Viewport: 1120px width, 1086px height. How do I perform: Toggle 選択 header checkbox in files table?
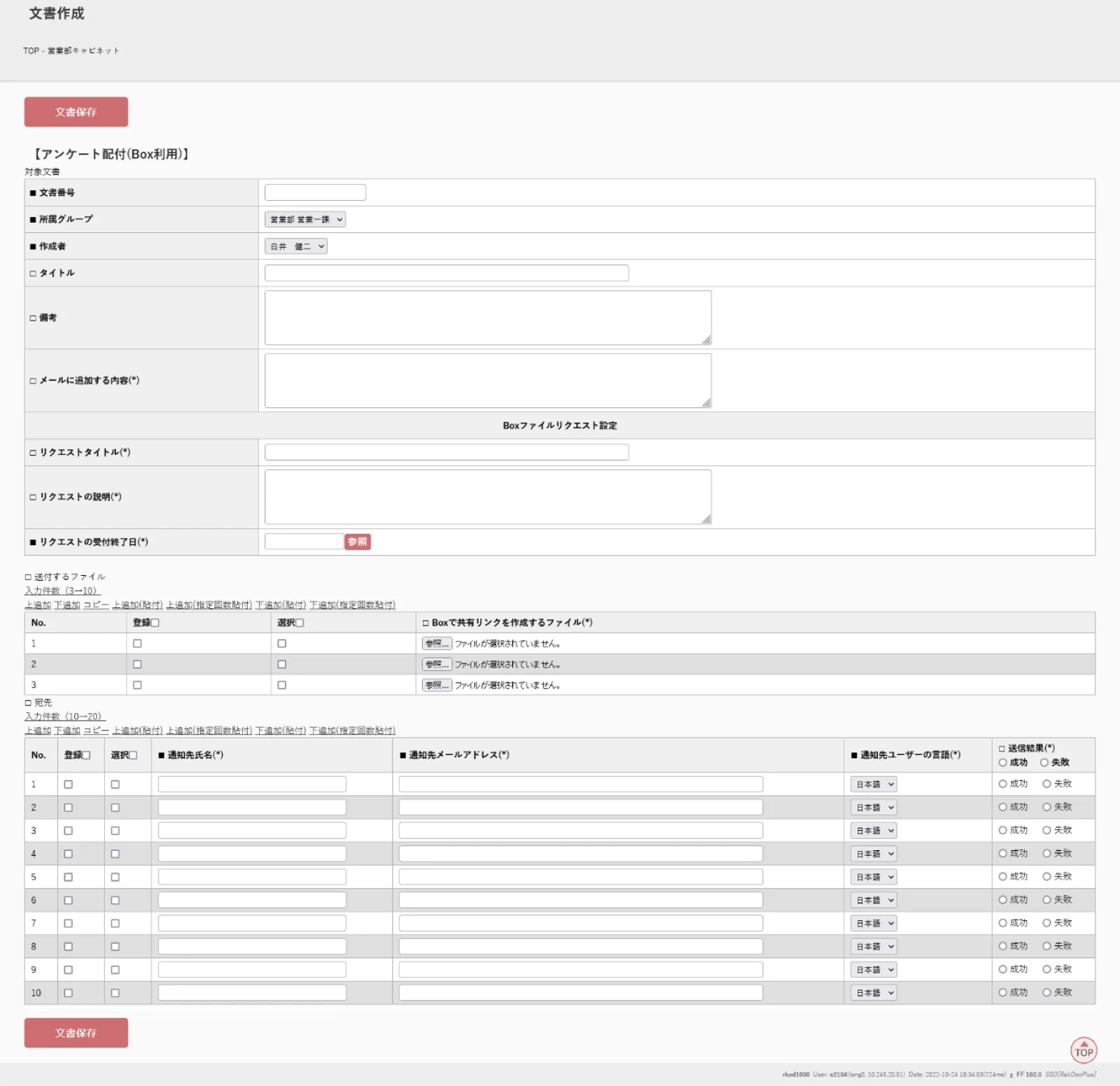pyautogui.click(x=300, y=623)
